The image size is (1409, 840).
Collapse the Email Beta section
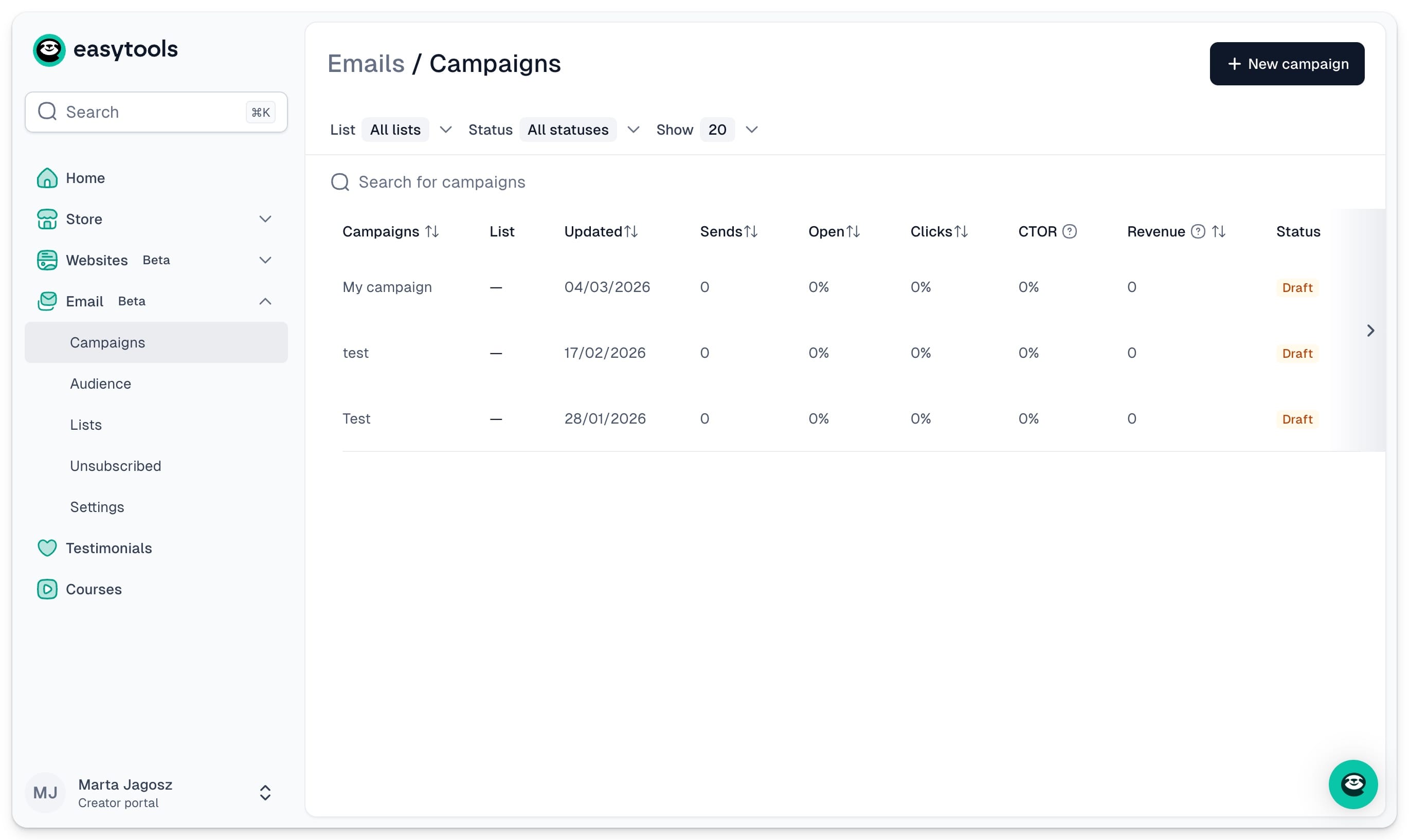coord(265,301)
